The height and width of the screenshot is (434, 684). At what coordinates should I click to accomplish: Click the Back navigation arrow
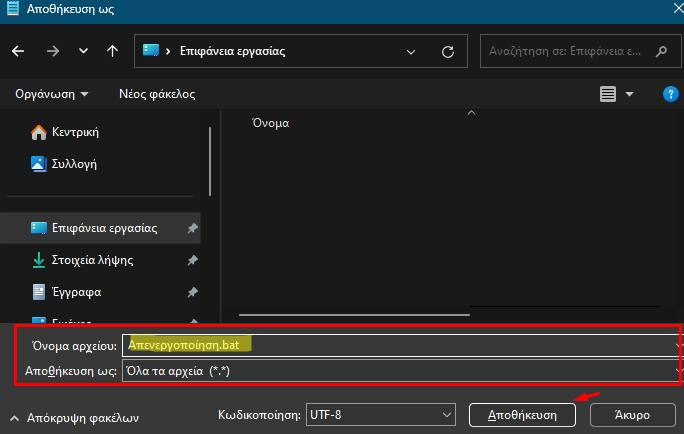coord(19,51)
